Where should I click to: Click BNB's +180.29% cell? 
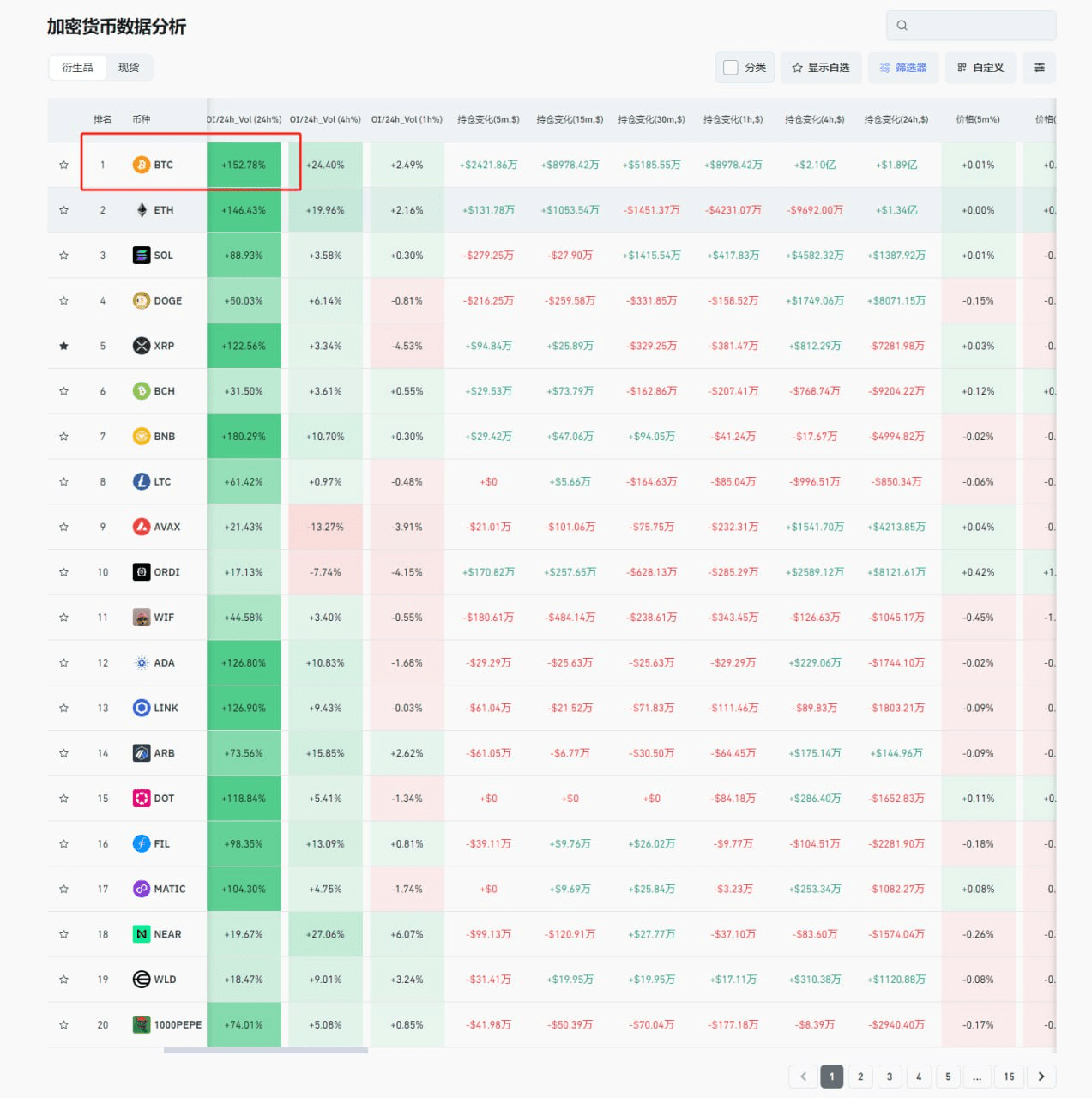pos(244,437)
